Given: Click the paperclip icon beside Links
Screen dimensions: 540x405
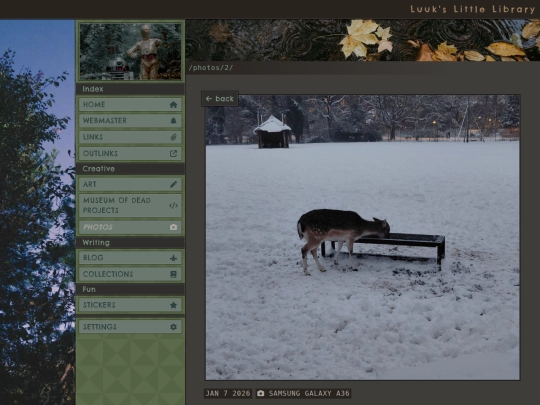Looking at the screenshot, I should (x=173, y=137).
